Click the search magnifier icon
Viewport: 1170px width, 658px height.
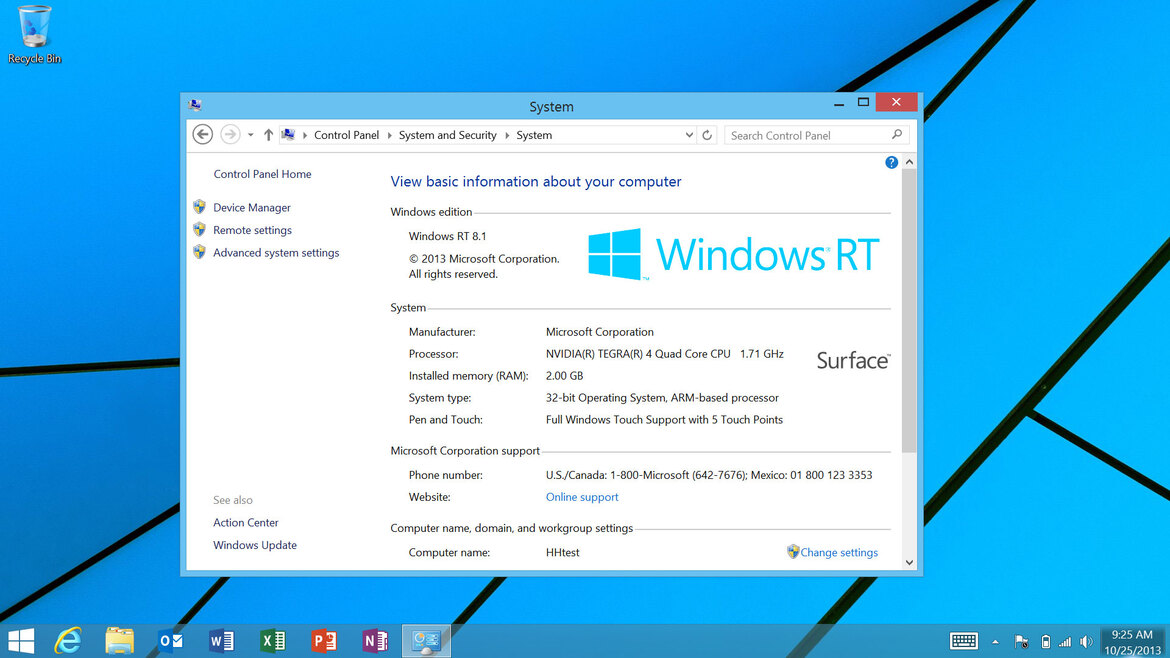click(x=897, y=134)
